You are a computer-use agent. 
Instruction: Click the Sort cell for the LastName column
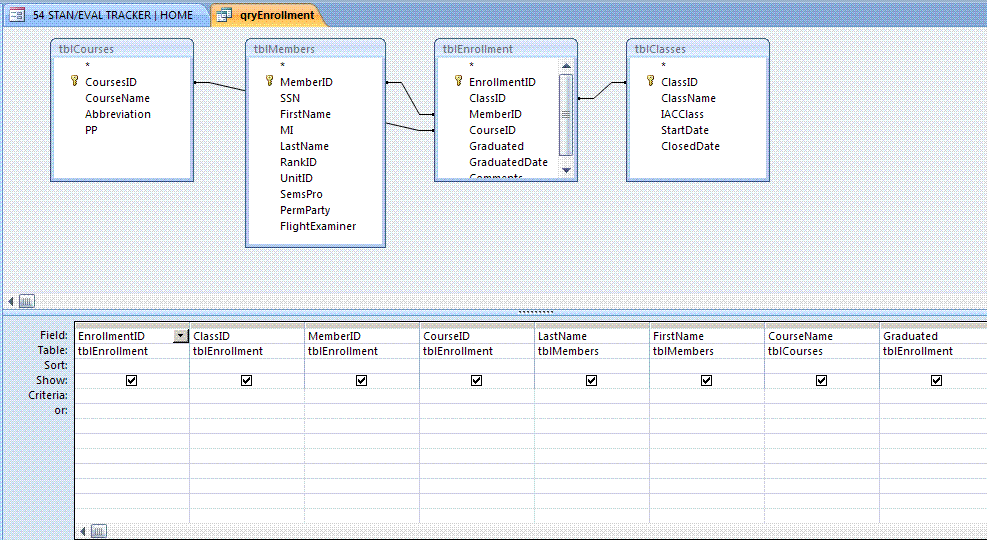point(591,366)
